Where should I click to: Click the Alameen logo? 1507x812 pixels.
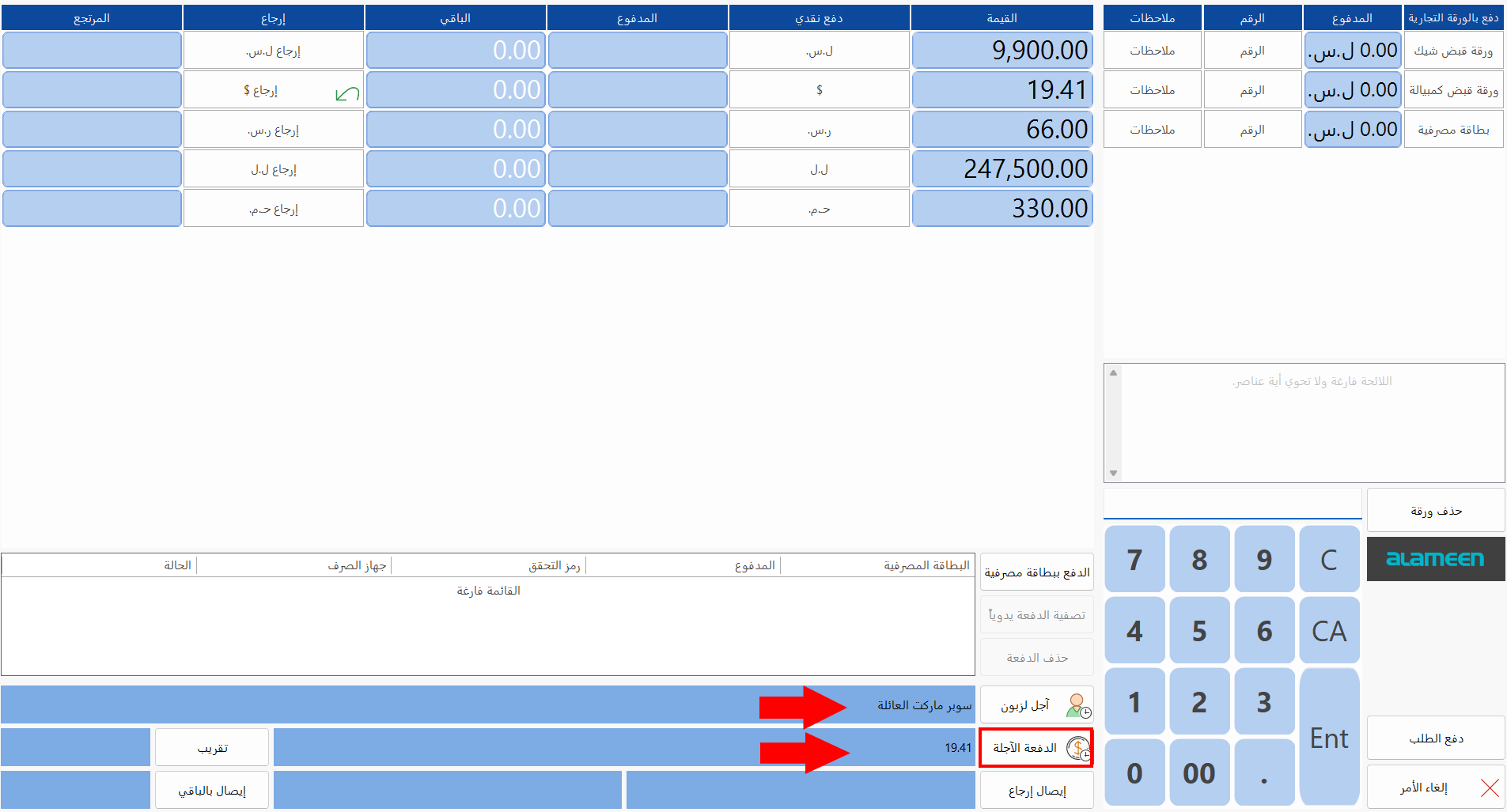point(1435,559)
